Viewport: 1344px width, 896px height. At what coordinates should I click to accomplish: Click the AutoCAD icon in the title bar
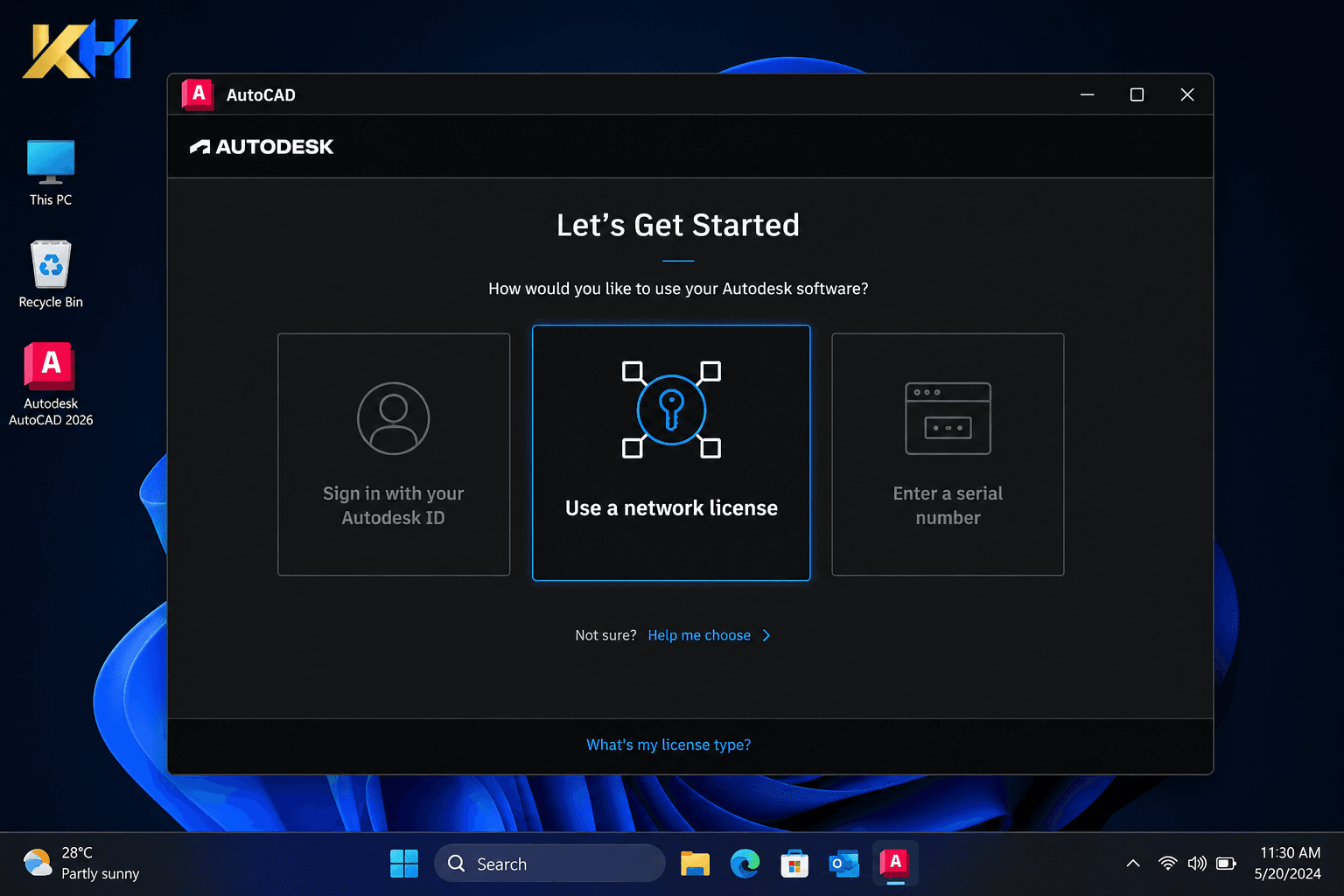(199, 94)
